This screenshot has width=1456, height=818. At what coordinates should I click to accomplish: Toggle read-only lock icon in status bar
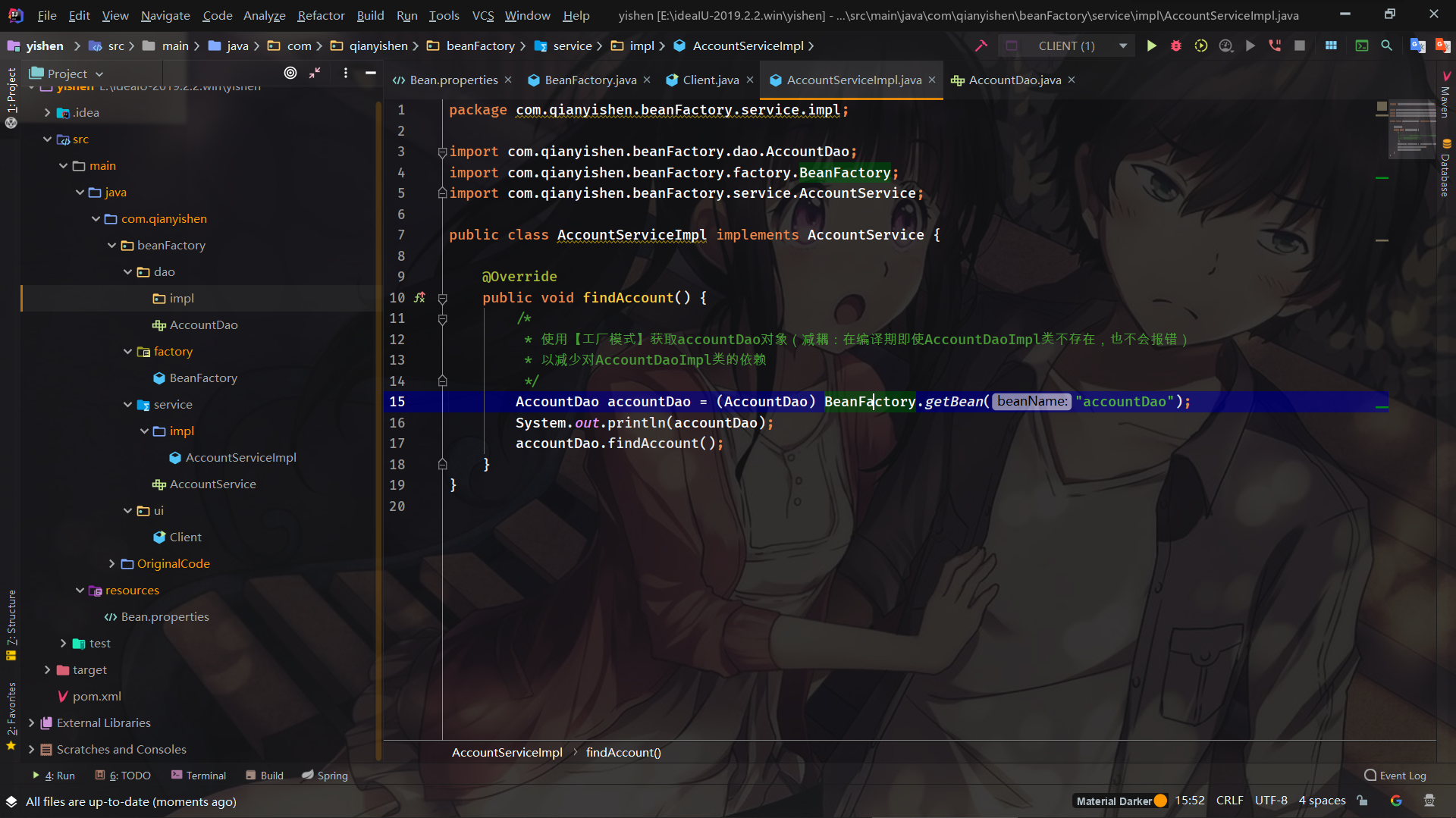coord(1363,801)
